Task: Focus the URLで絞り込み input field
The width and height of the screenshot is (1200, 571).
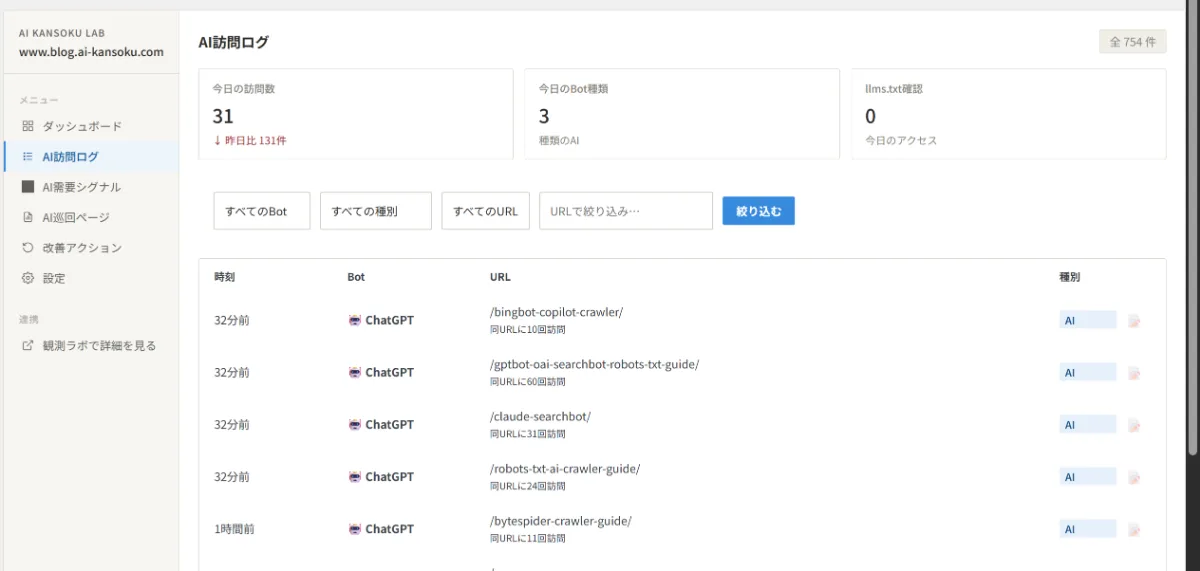Action: pyautogui.click(x=626, y=211)
